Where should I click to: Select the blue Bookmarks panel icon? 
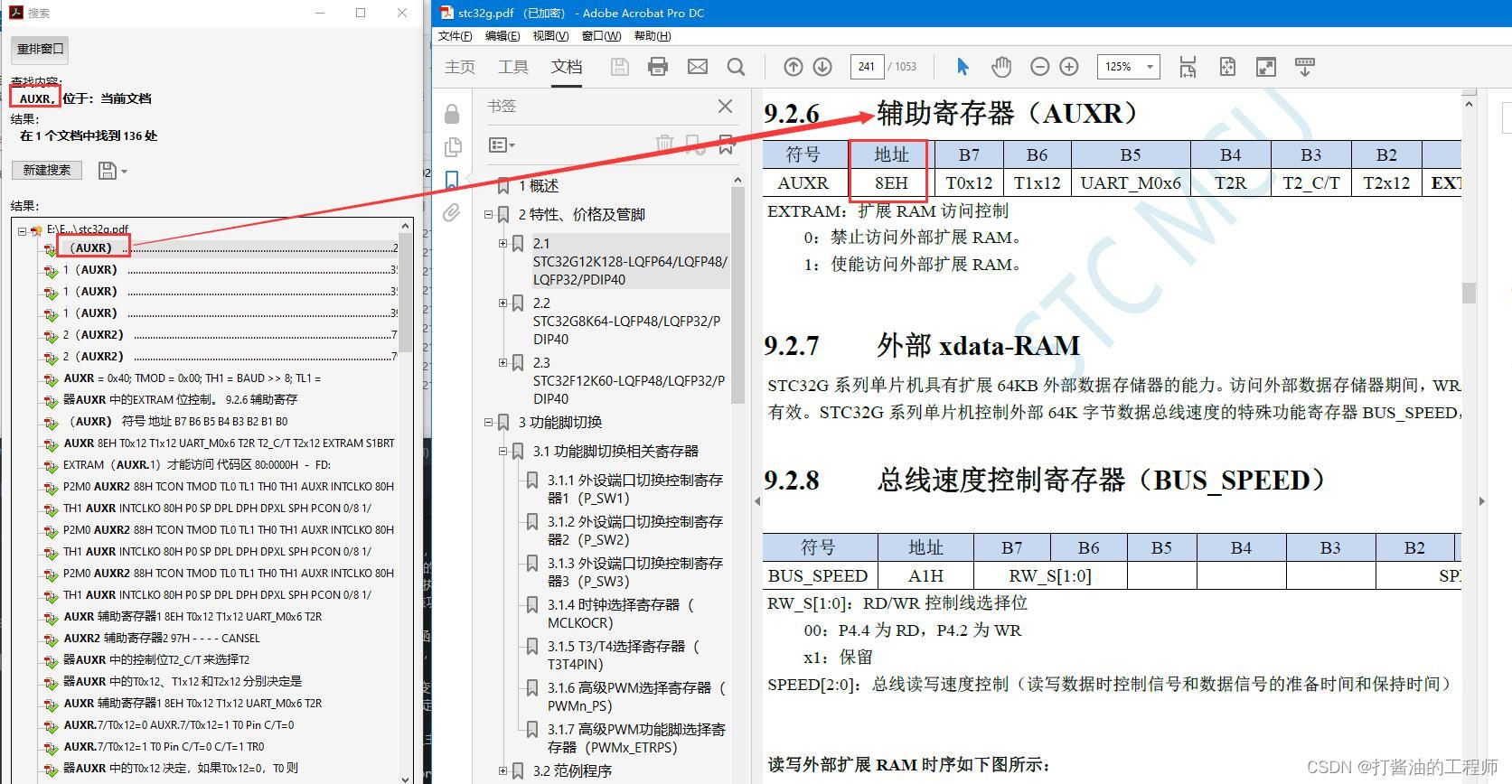click(x=452, y=180)
